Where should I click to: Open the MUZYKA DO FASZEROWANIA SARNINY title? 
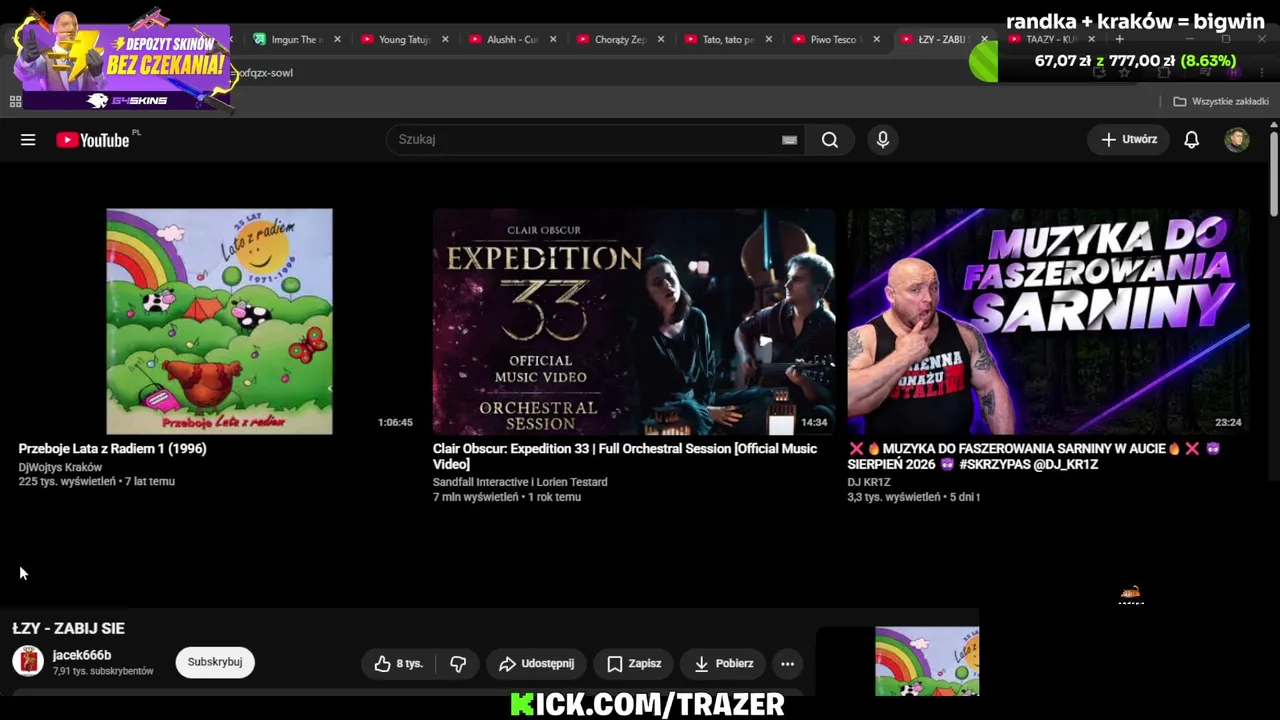click(x=1034, y=456)
